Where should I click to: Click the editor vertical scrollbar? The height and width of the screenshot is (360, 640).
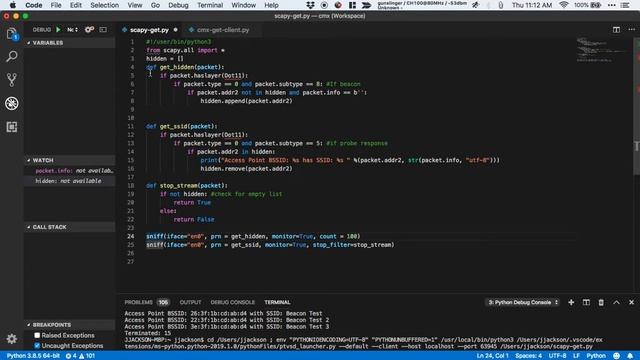[636, 106]
